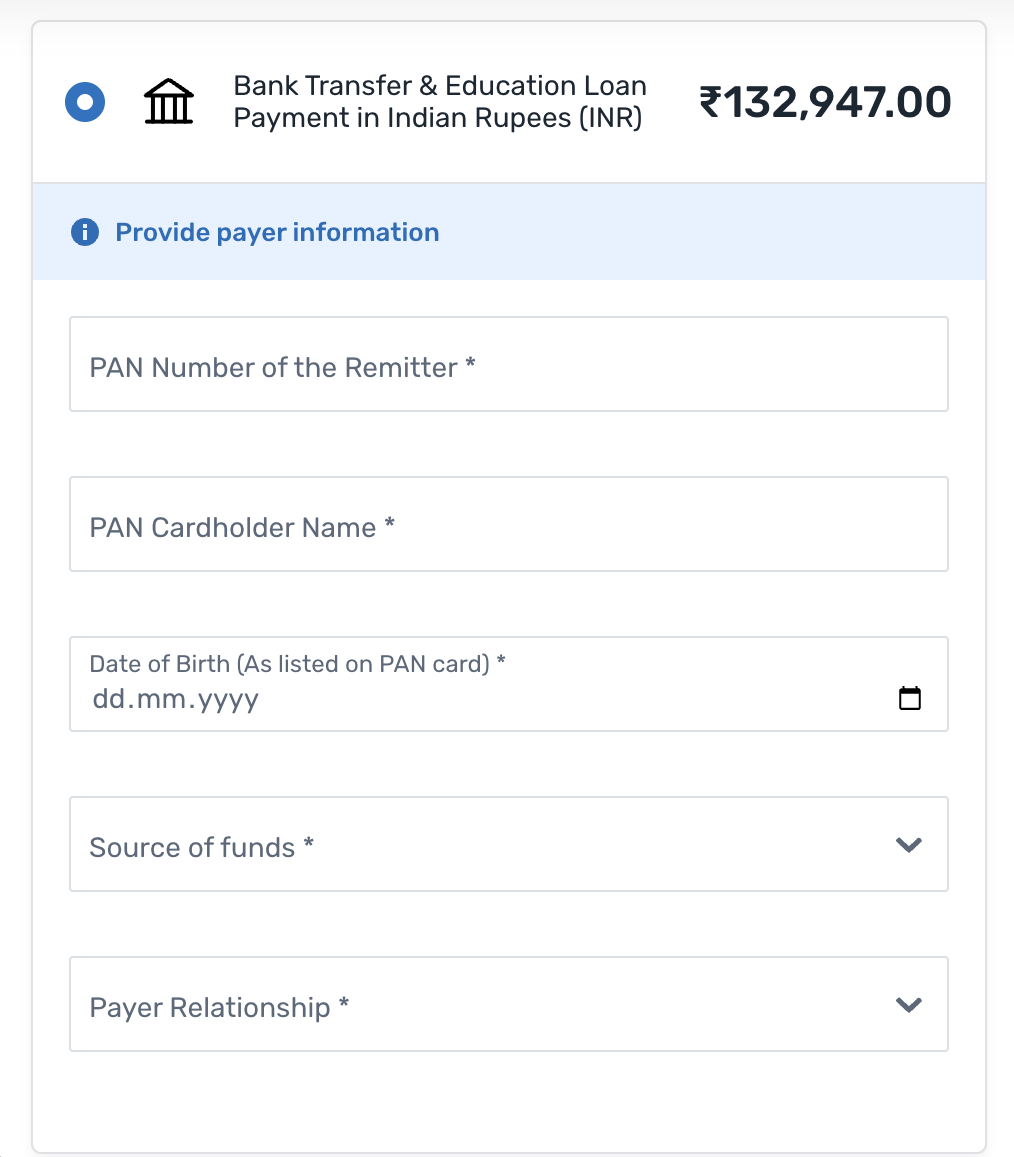1014x1157 pixels.
Task: Click the calendar icon for Date of Birth
Action: 910,698
